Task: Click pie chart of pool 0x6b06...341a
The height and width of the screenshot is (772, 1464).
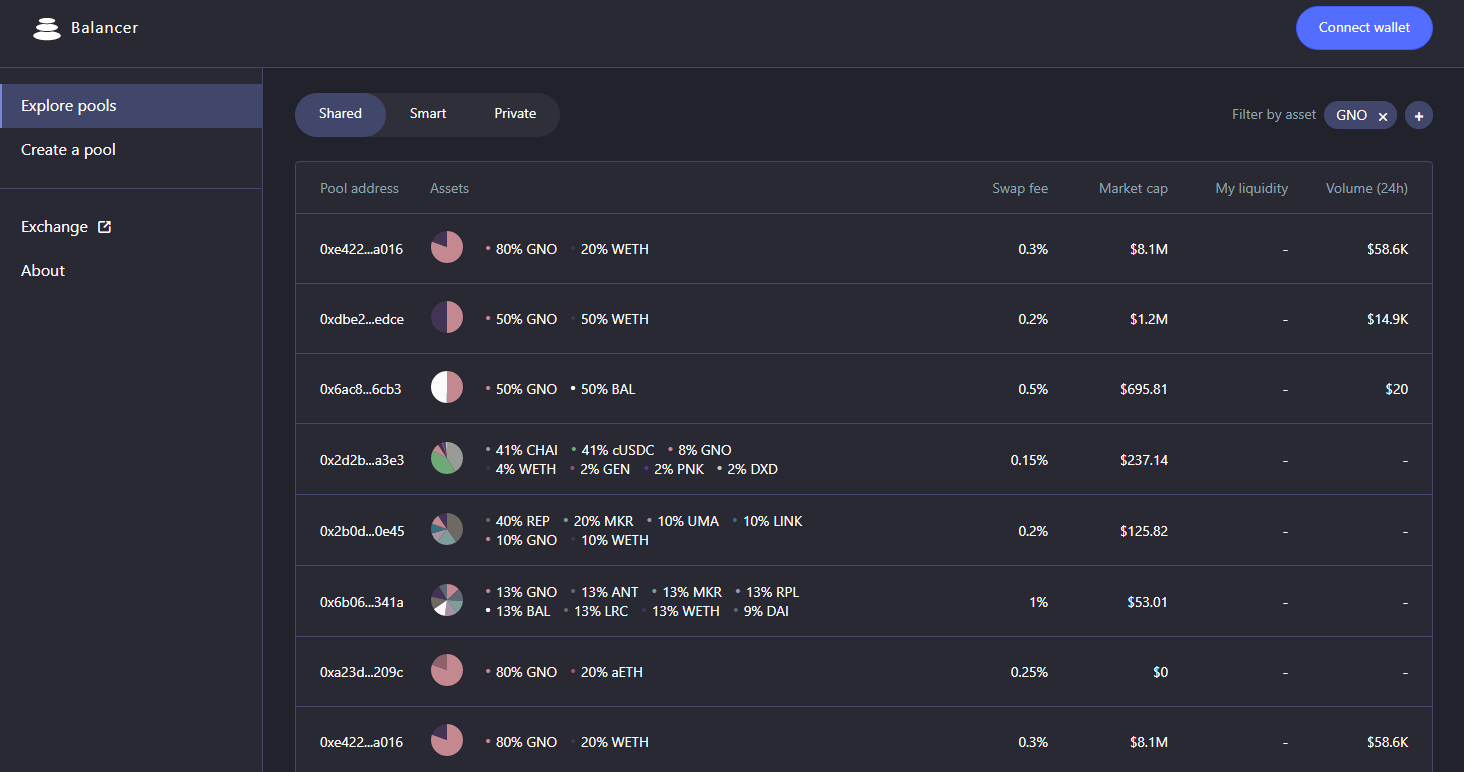Action: point(447,601)
